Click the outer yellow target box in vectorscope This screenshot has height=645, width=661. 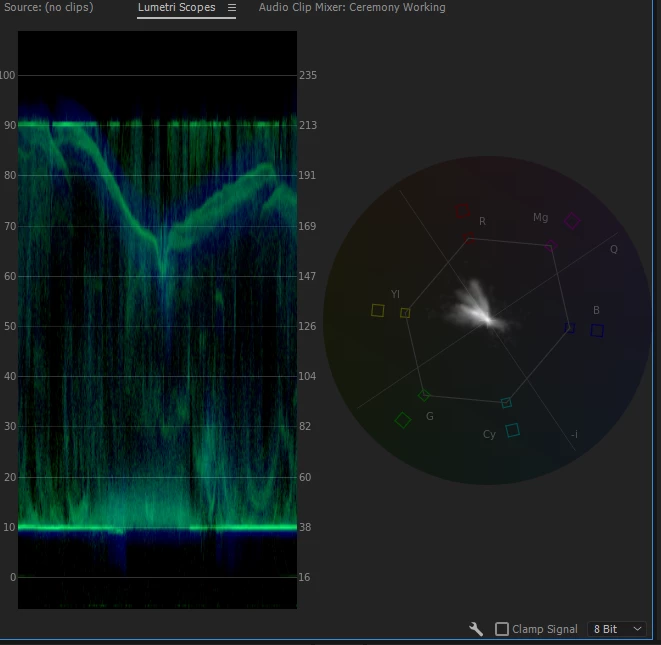(x=378, y=311)
